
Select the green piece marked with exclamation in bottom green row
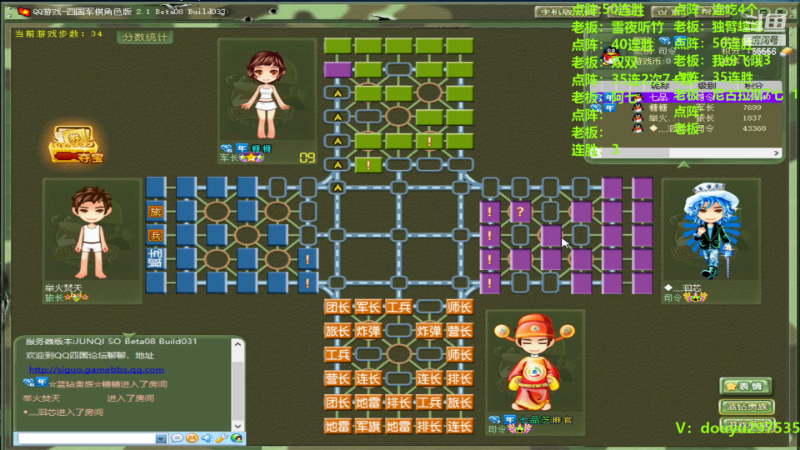[368, 165]
